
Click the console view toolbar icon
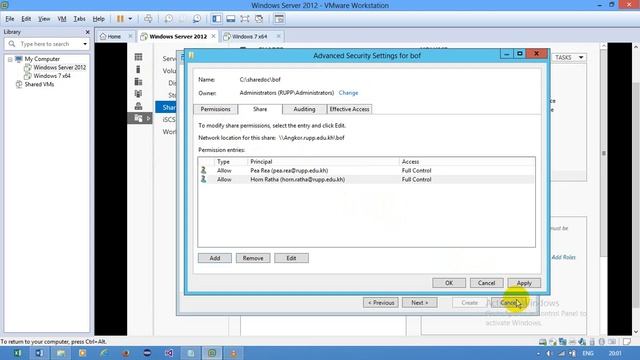pyautogui.click(x=279, y=19)
